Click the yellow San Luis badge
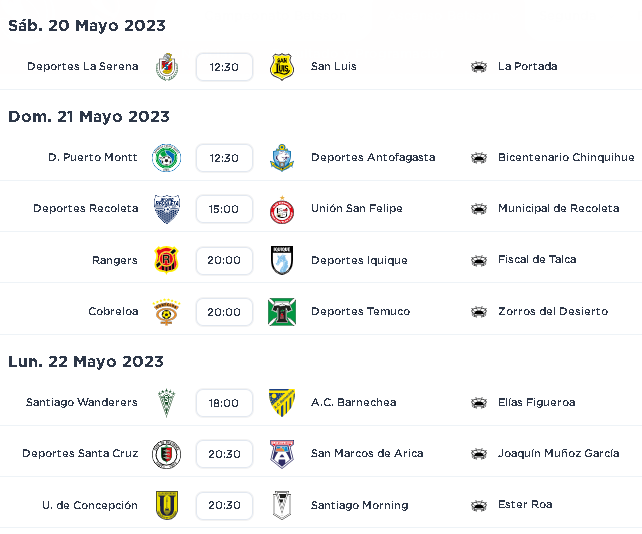The width and height of the screenshot is (642, 534). (282, 67)
